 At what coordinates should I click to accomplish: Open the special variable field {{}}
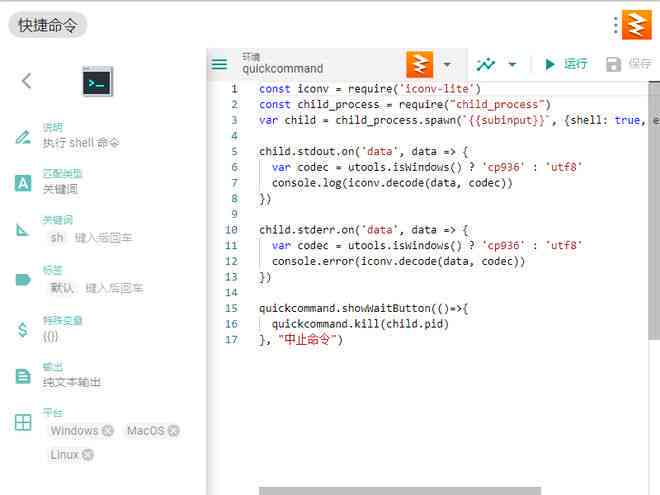[x=50, y=336]
